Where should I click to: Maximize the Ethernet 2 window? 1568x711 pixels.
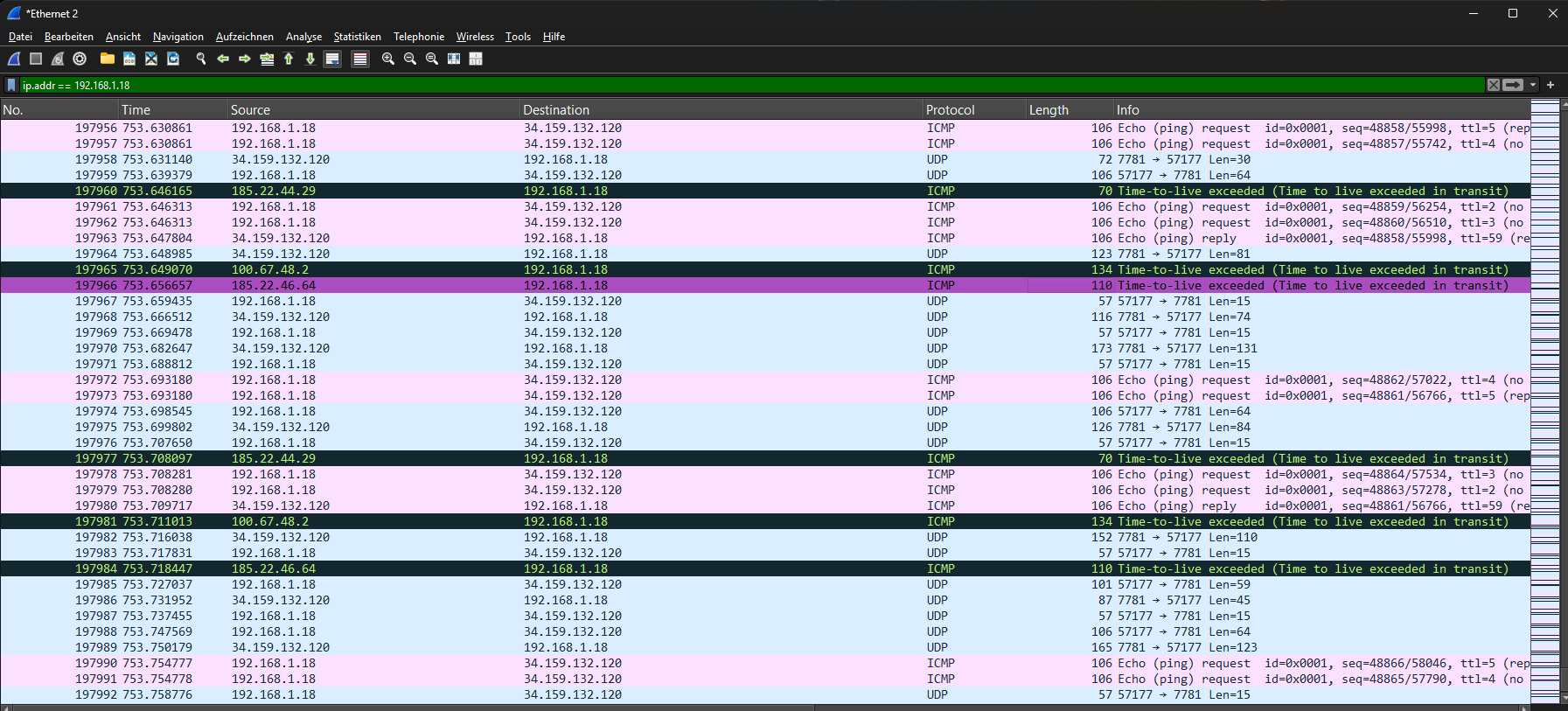pos(1513,13)
